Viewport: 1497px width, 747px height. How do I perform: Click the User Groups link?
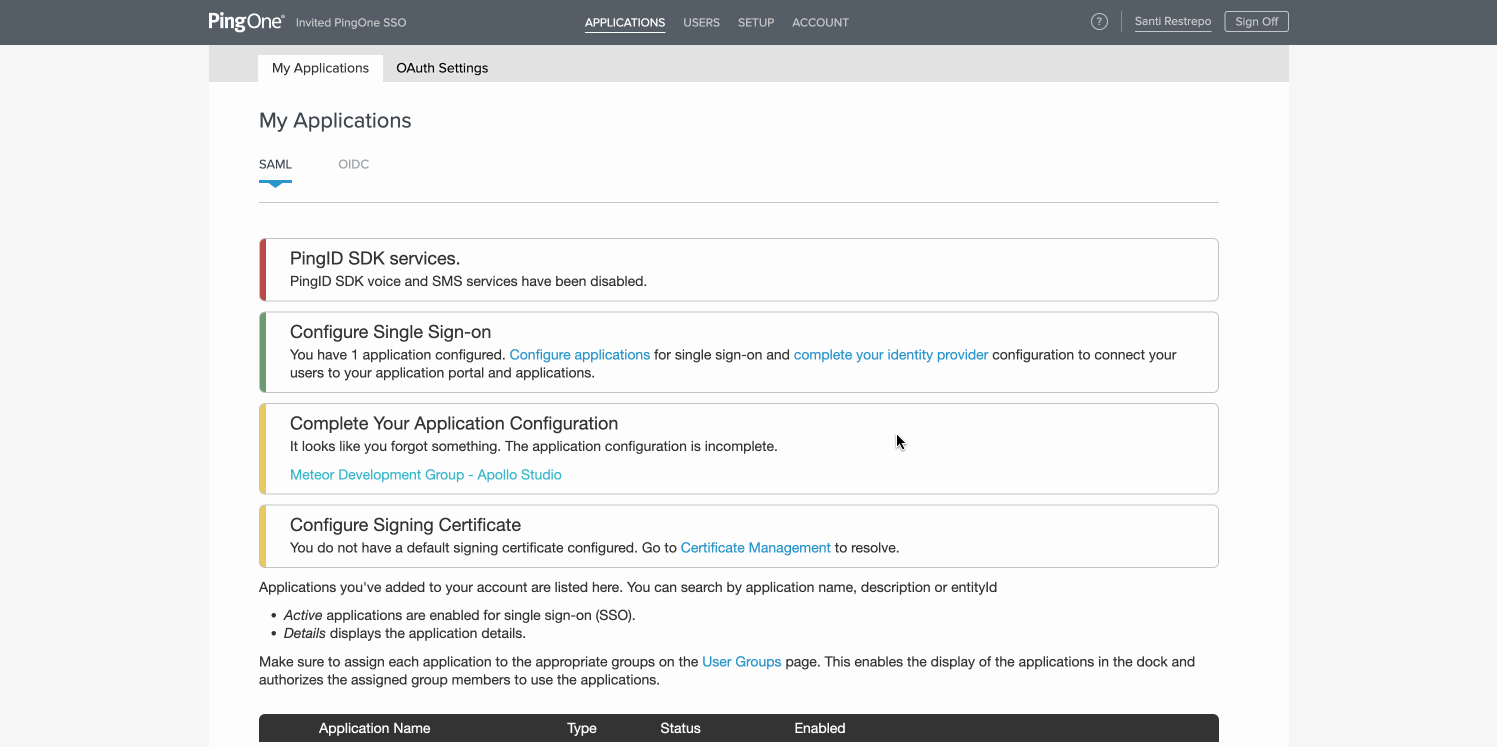(x=741, y=662)
